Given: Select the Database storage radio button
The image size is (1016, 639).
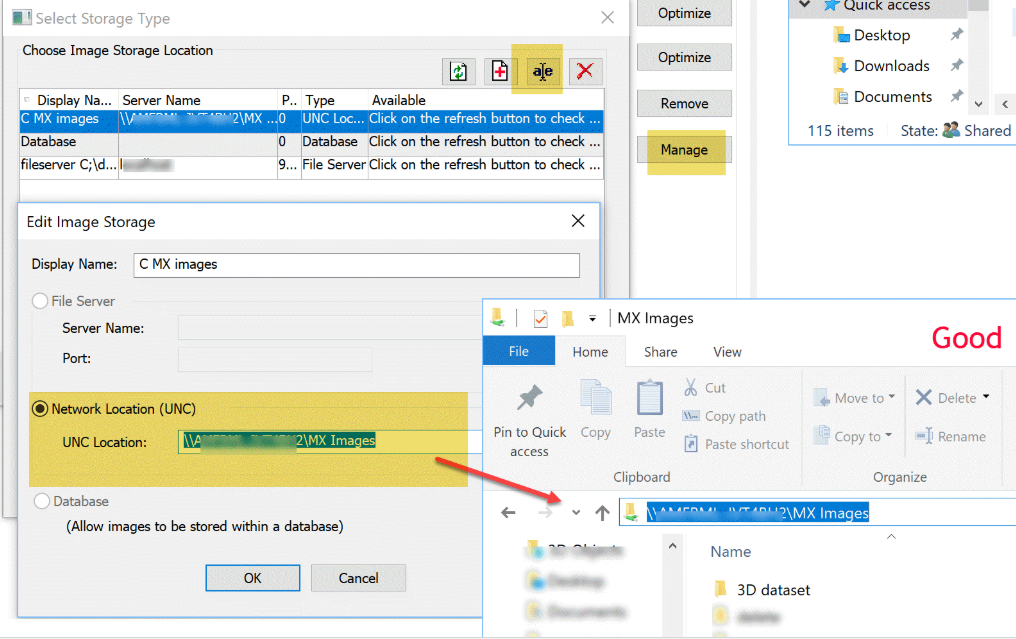Looking at the screenshot, I should click(39, 501).
